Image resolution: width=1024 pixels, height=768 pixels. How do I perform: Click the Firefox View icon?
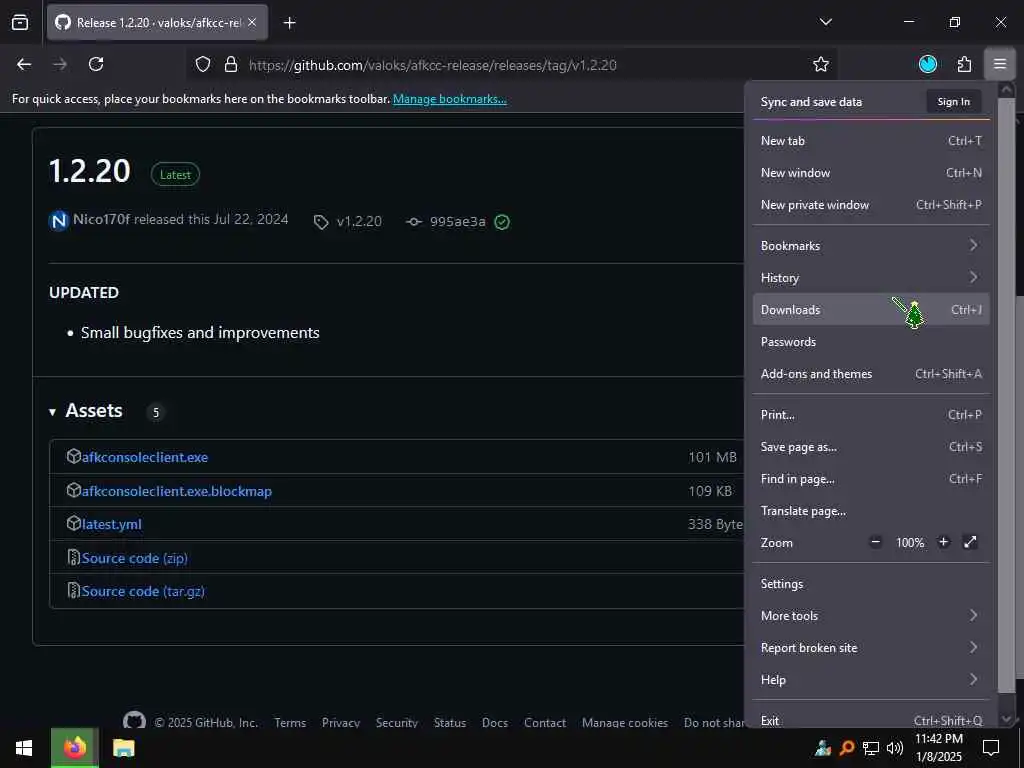tap(20, 23)
